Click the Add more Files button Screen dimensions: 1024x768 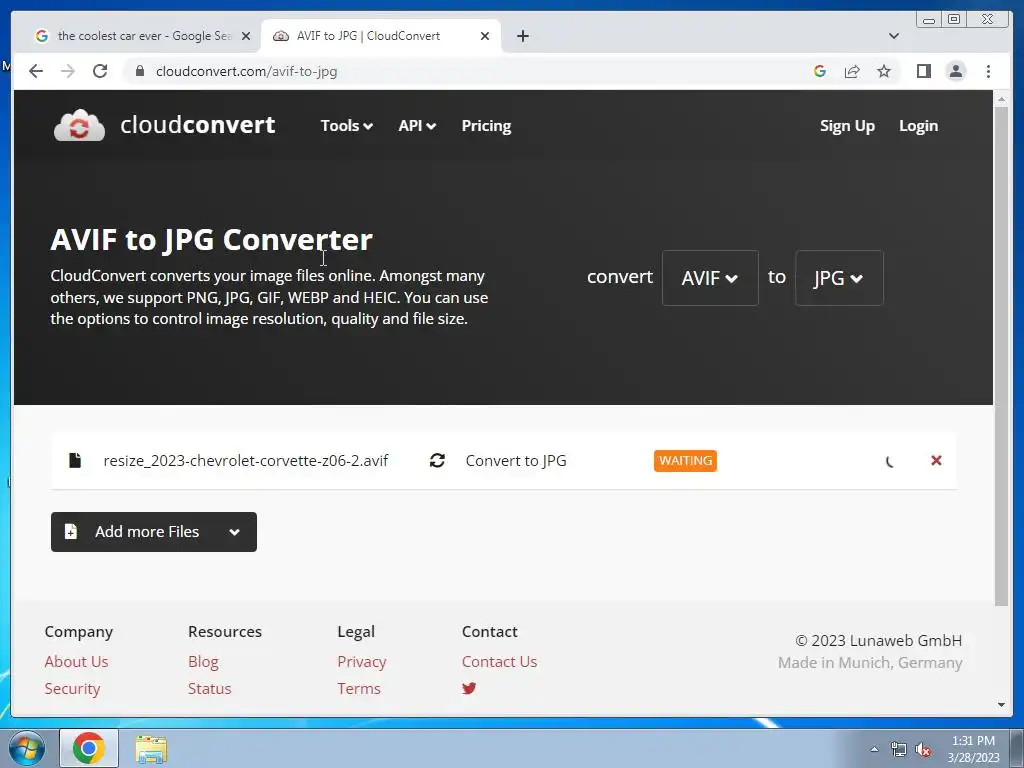click(154, 532)
